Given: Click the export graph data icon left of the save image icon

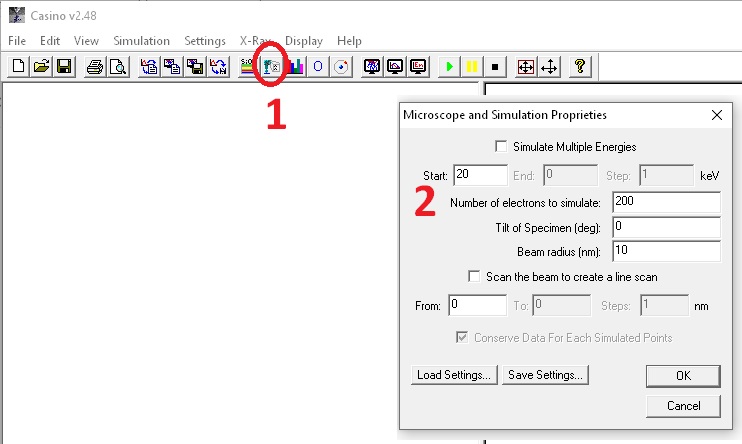Looking at the screenshot, I should (149, 66).
